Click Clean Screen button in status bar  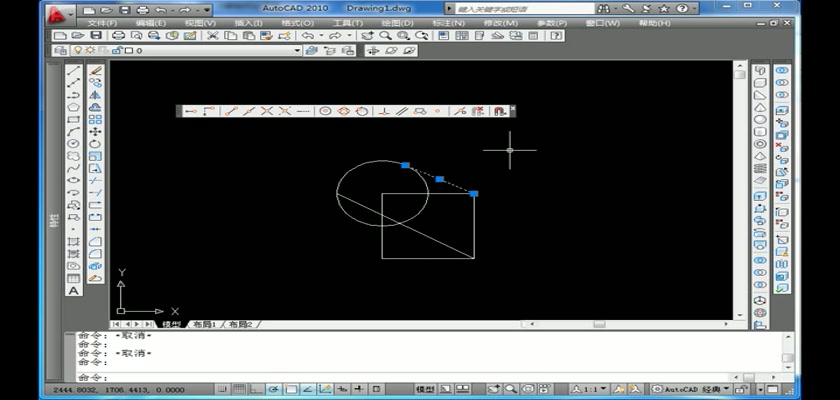[x=773, y=389]
